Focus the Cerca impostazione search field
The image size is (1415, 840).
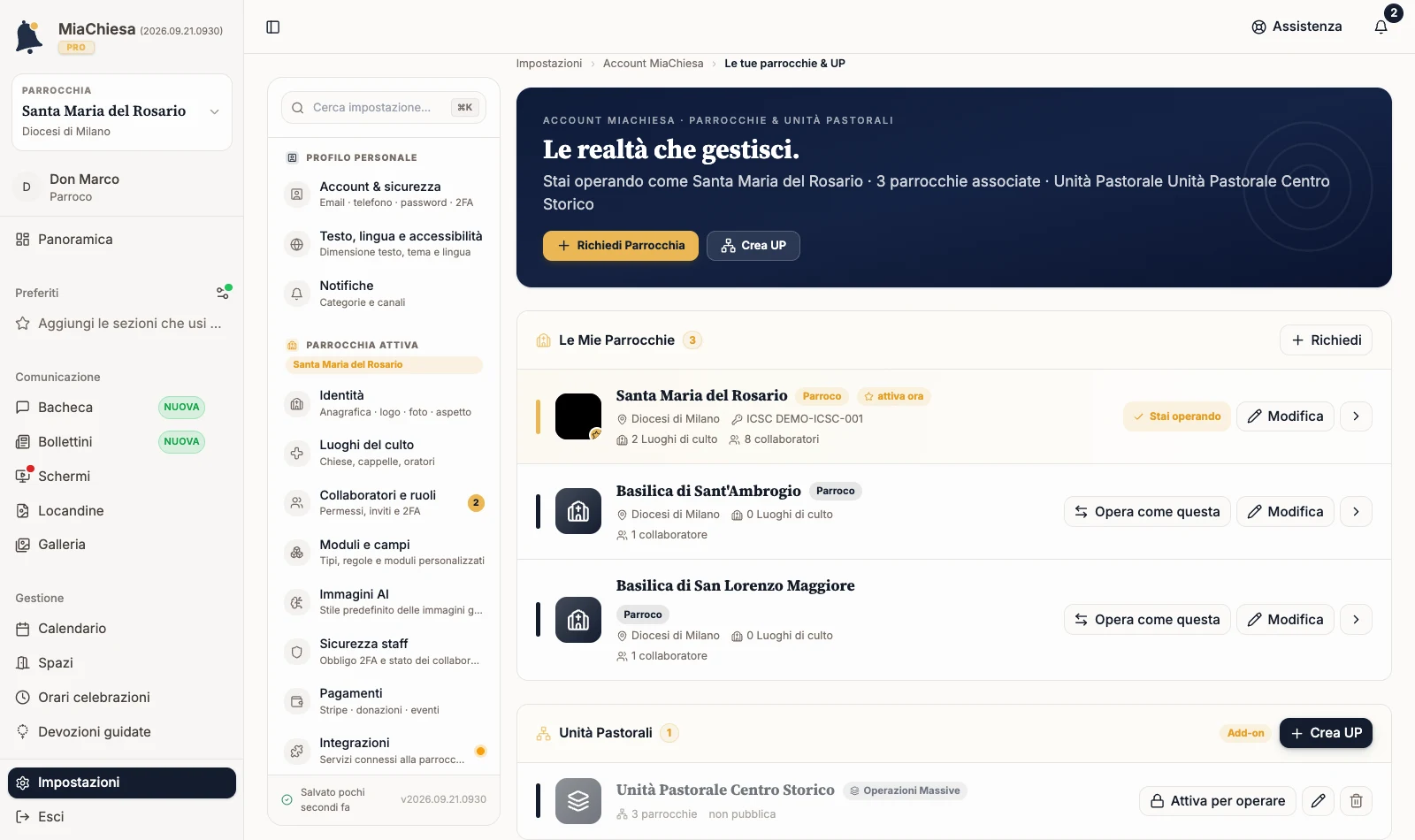[x=384, y=108]
